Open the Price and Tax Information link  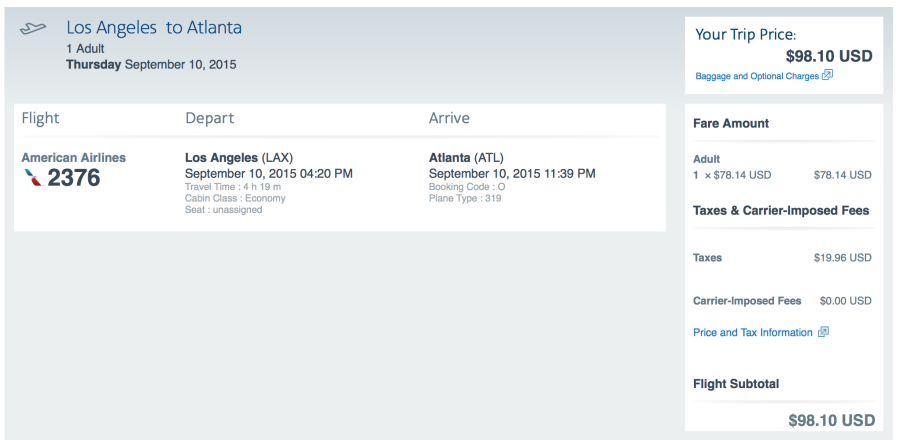tap(752, 333)
